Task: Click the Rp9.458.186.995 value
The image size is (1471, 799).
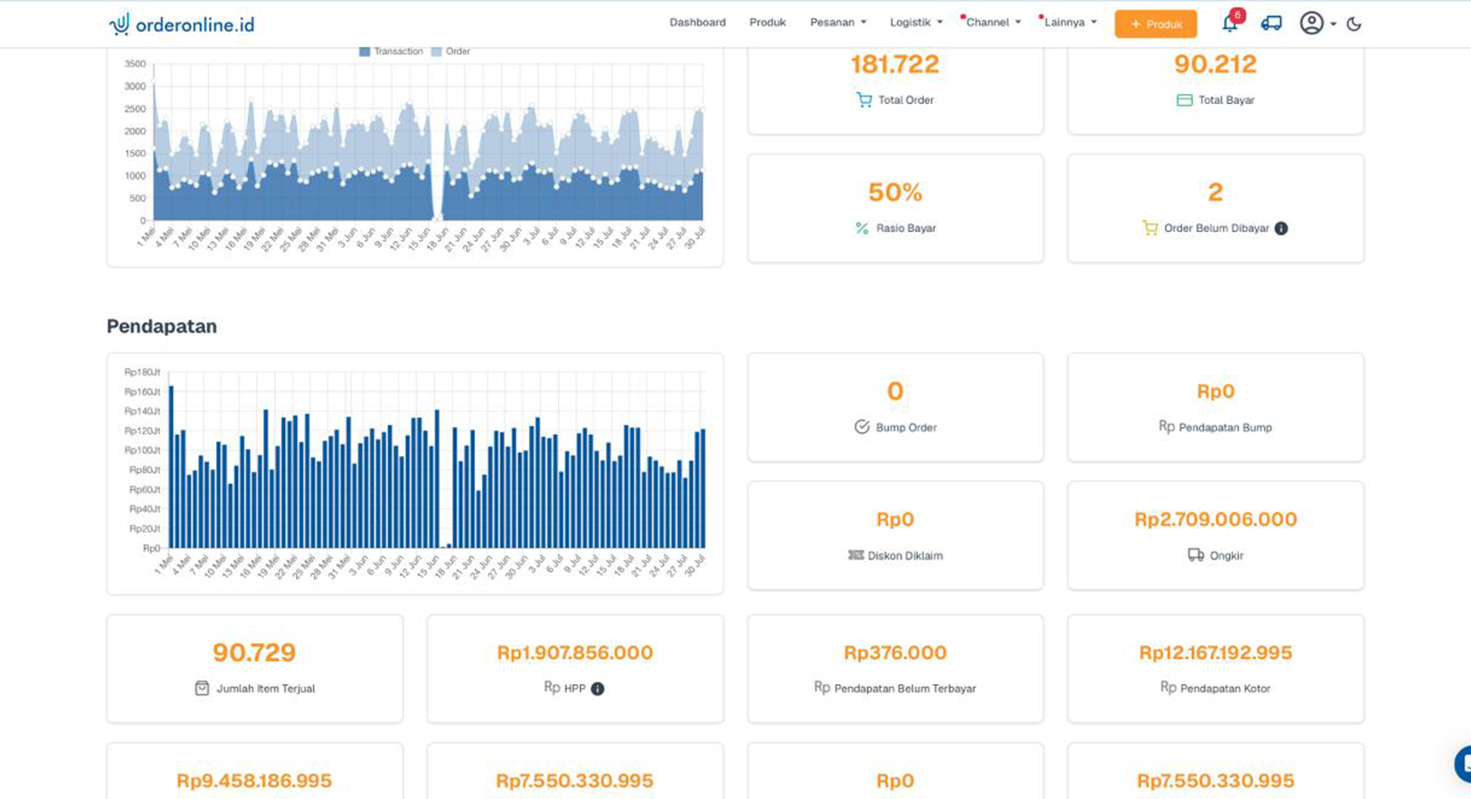Action: pyautogui.click(x=254, y=781)
